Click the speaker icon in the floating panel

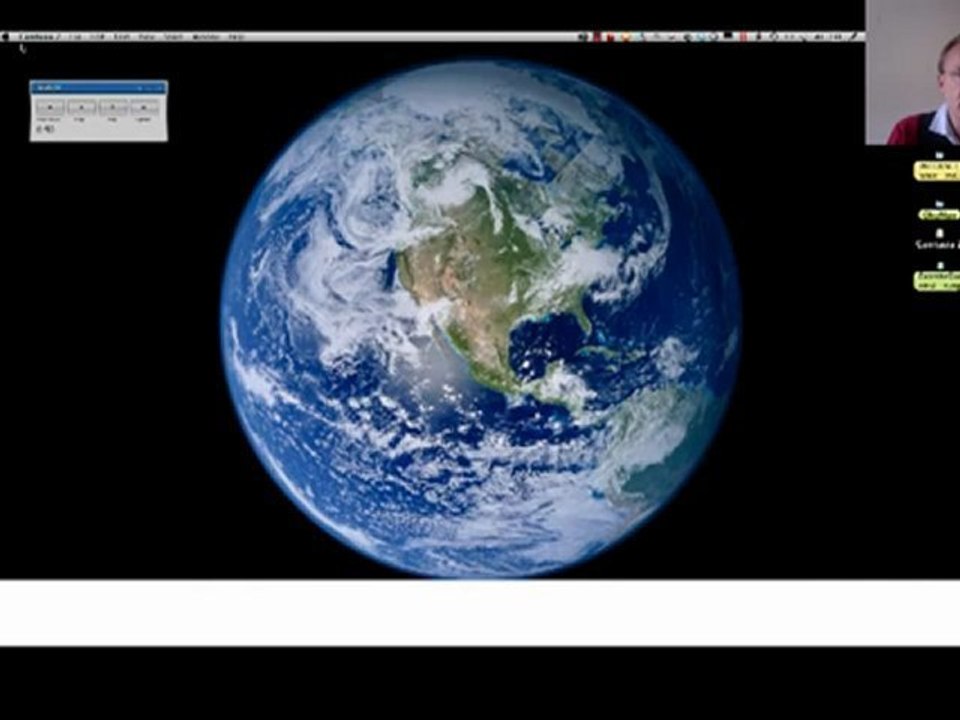[x=49, y=129]
